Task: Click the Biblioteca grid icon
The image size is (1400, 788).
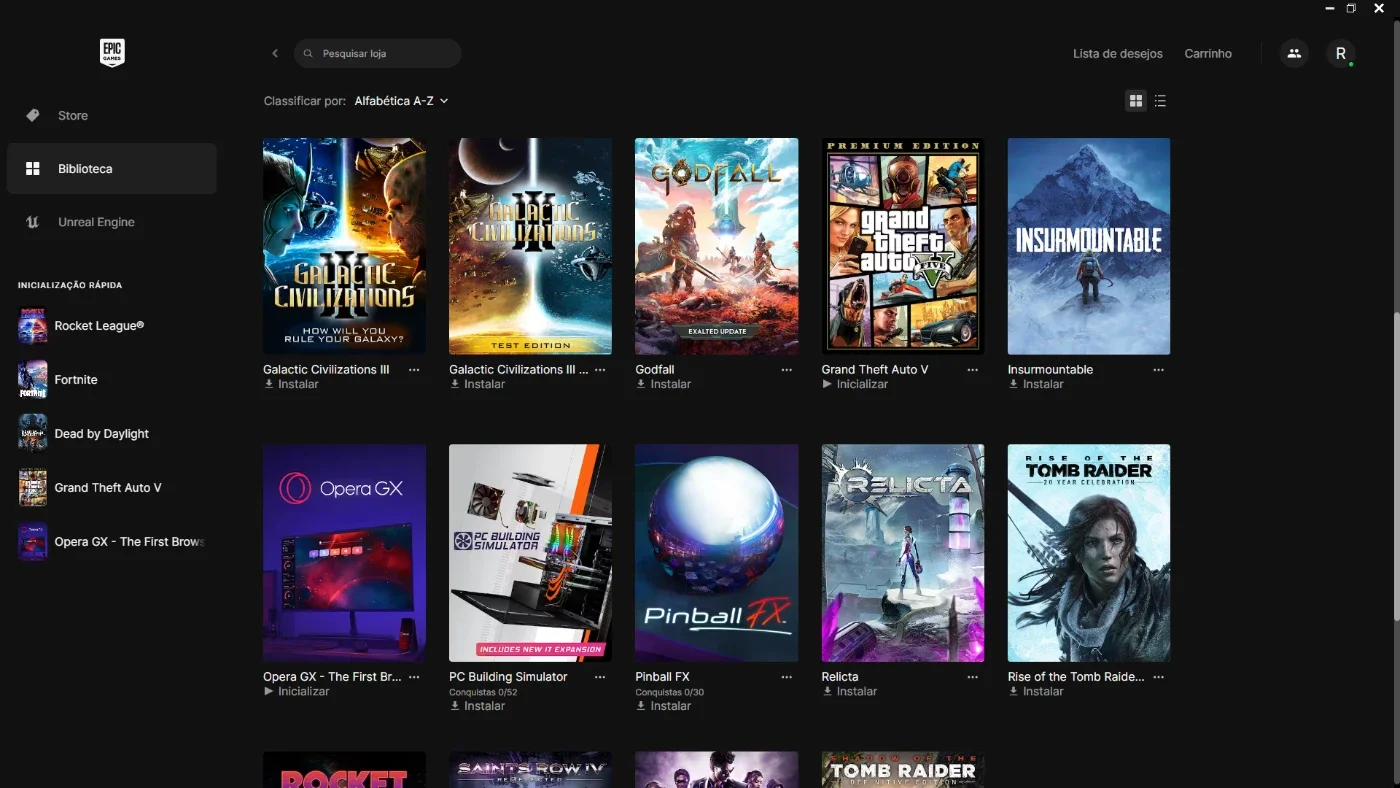Action: (x=33, y=169)
